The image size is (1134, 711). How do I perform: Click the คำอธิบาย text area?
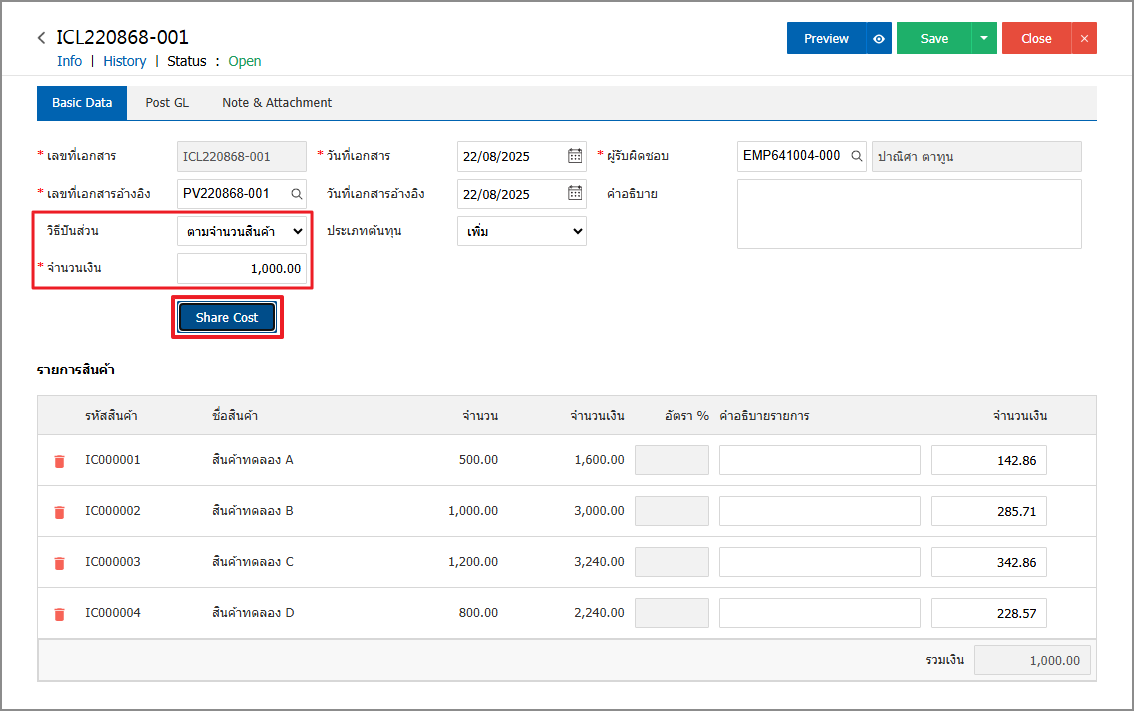[908, 214]
